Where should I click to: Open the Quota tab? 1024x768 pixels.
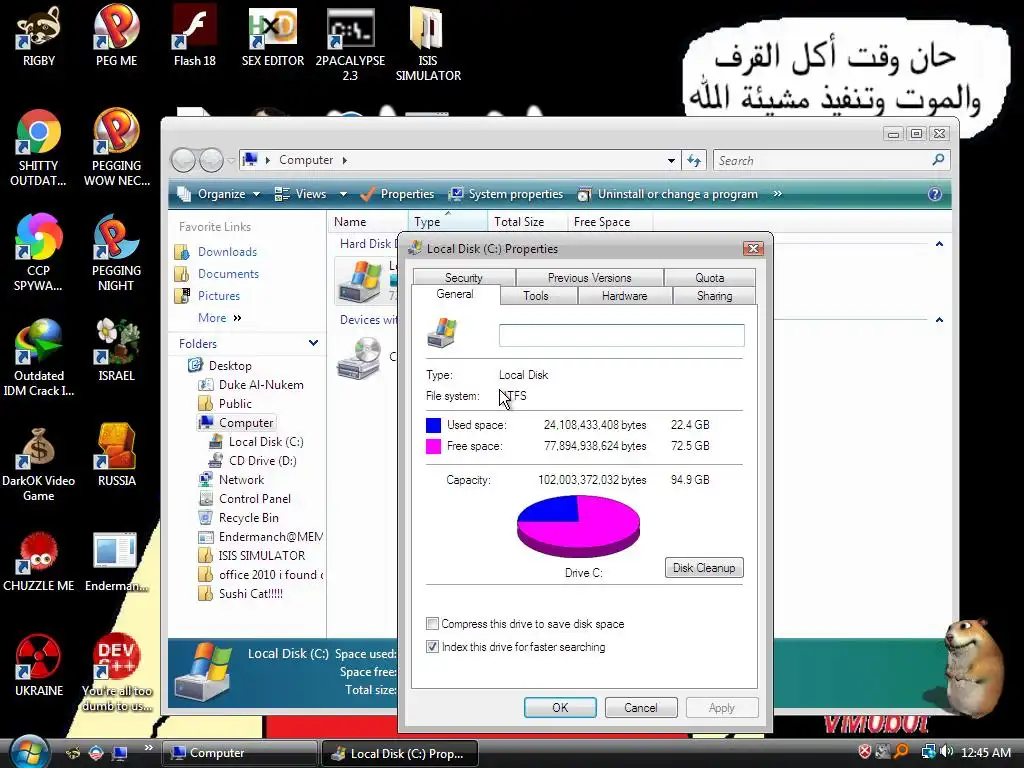[710, 278]
